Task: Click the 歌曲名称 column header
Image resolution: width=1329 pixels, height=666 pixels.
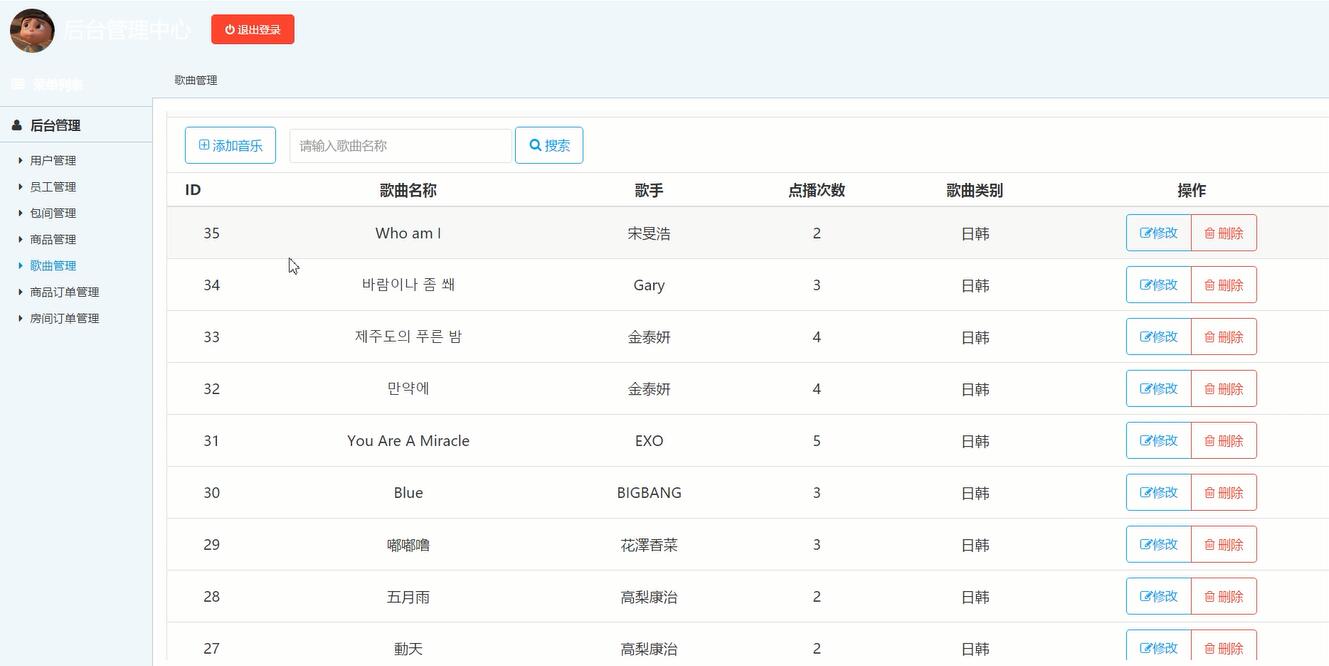Action: click(x=408, y=190)
